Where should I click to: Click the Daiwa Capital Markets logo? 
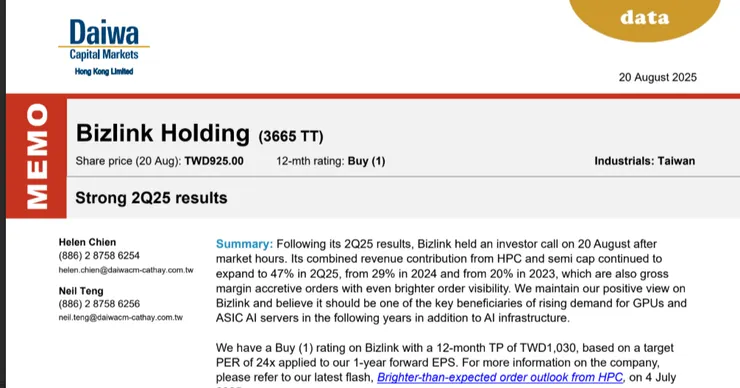(x=104, y=47)
